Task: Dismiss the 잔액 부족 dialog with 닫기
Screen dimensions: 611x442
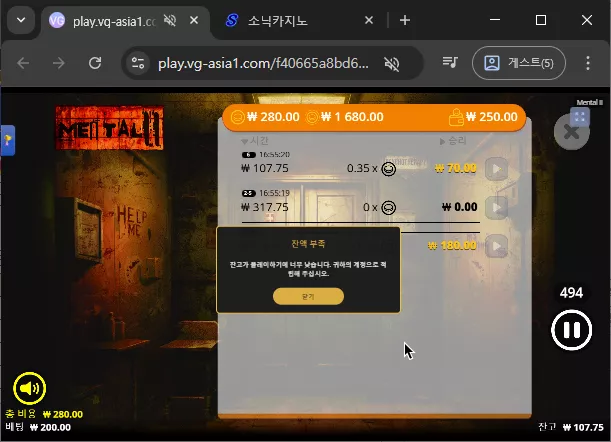Action: [x=308, y=296]
